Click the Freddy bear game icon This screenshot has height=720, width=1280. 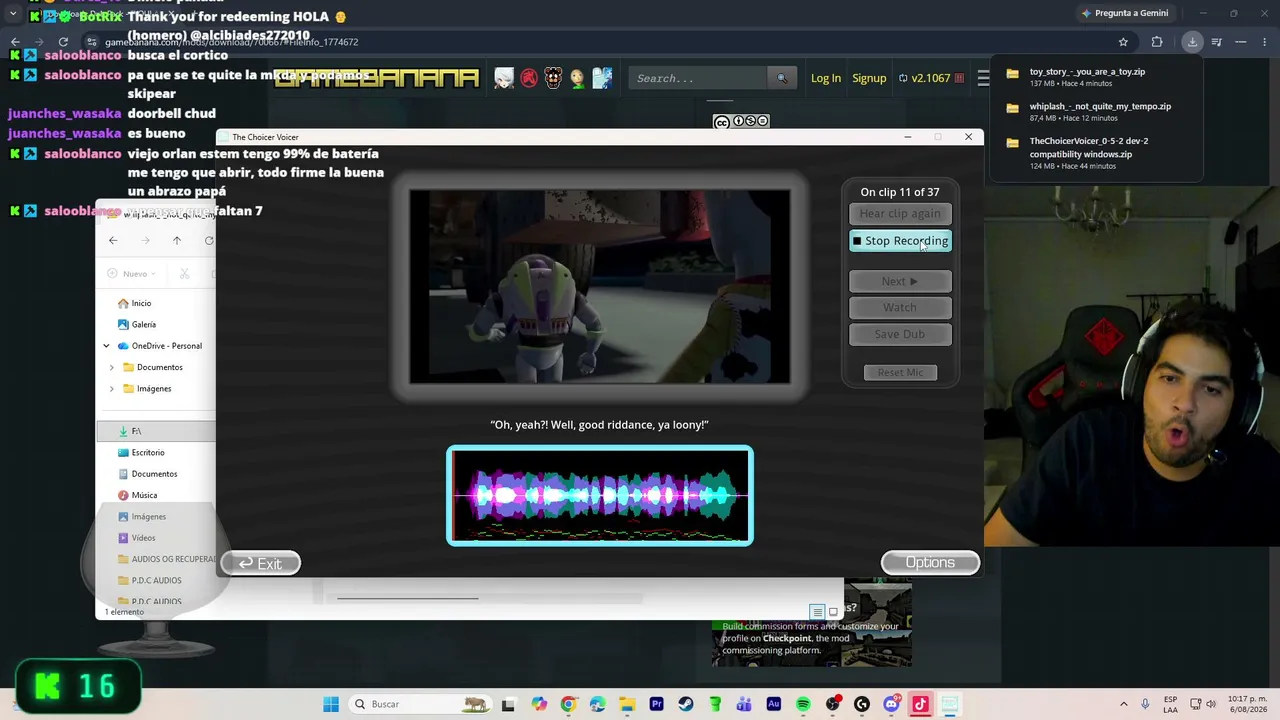coord(553,78)
